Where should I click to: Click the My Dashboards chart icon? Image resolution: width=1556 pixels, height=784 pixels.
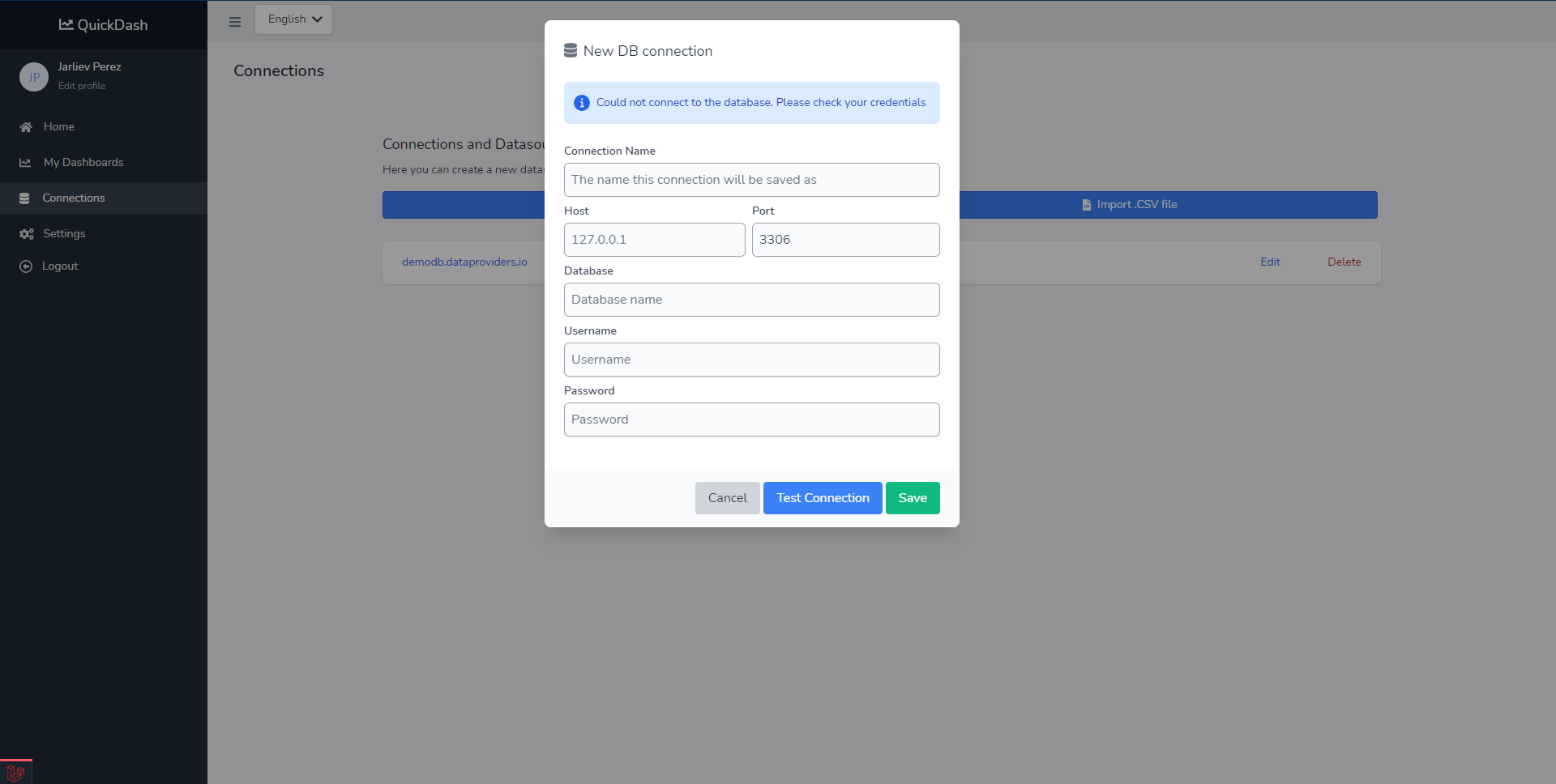tap(26, 163)
